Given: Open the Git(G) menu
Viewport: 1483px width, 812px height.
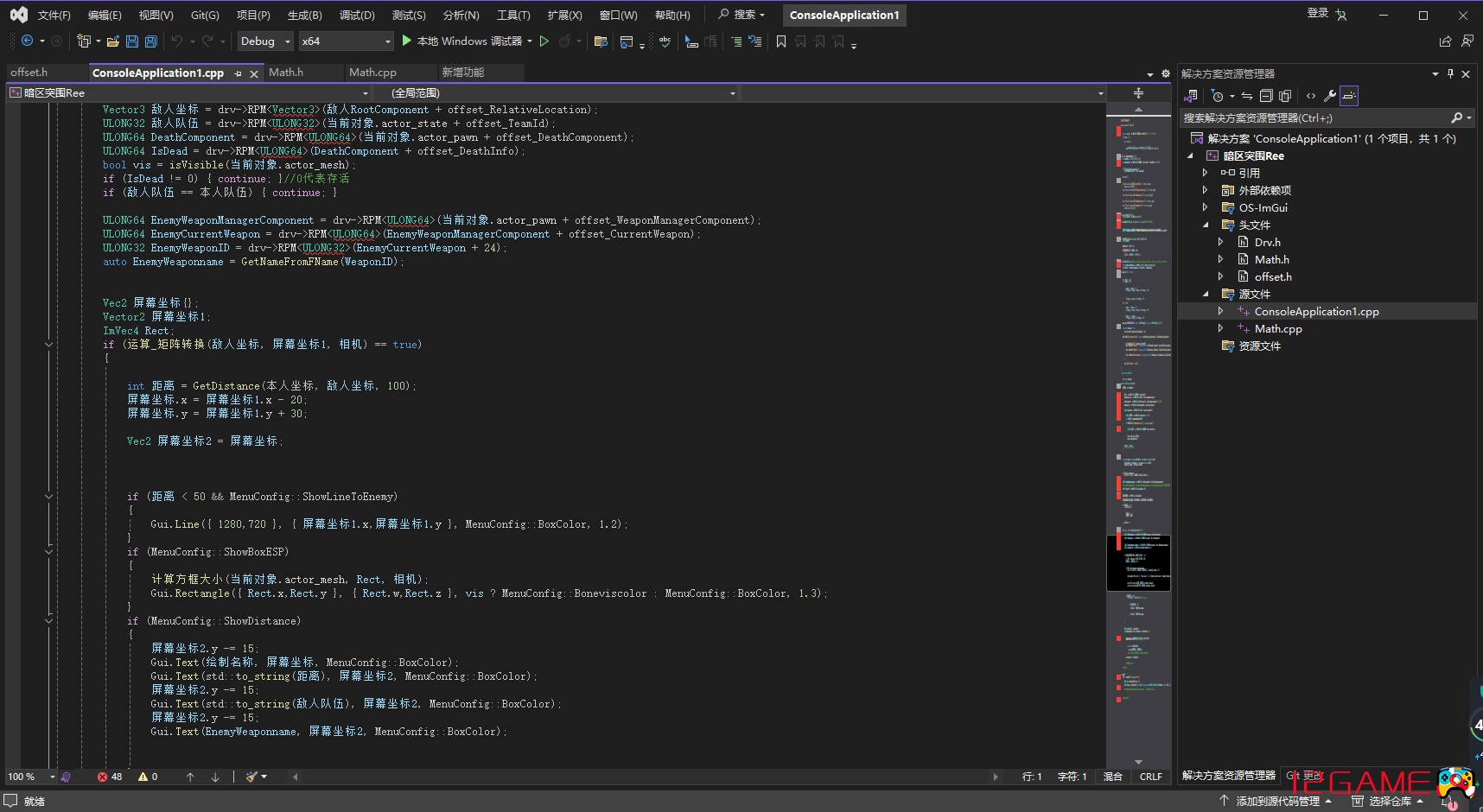Looking at the screenshot, I should 205,15.
